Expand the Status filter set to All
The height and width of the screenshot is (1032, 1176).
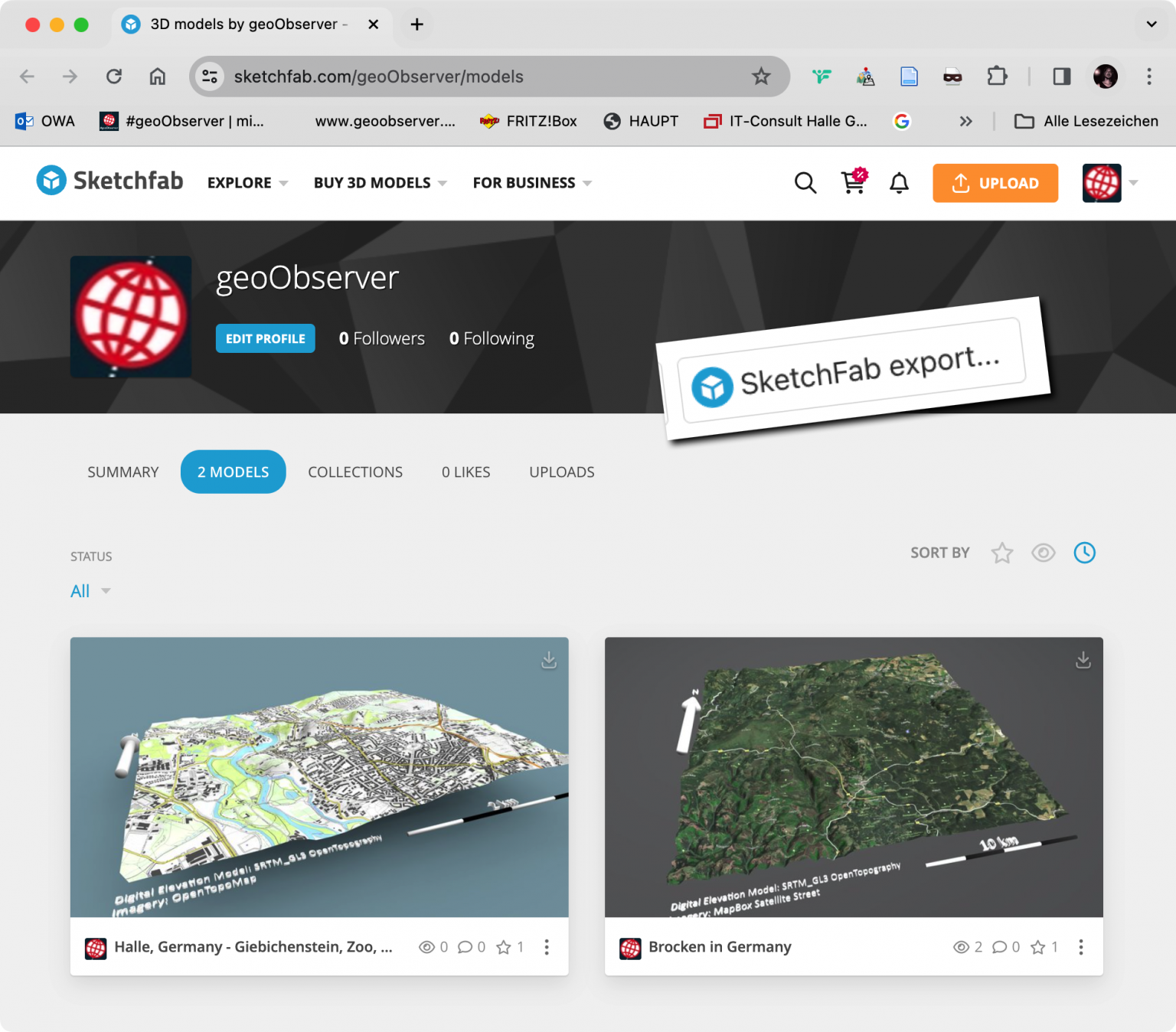coord(90,590)
